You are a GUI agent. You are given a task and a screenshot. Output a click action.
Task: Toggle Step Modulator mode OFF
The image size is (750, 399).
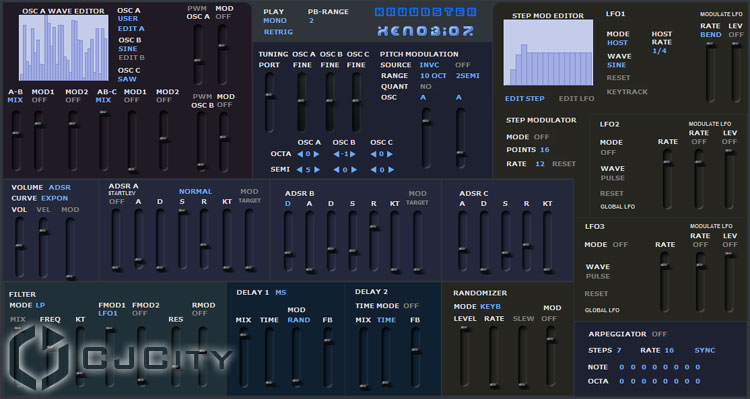[541, 137]
